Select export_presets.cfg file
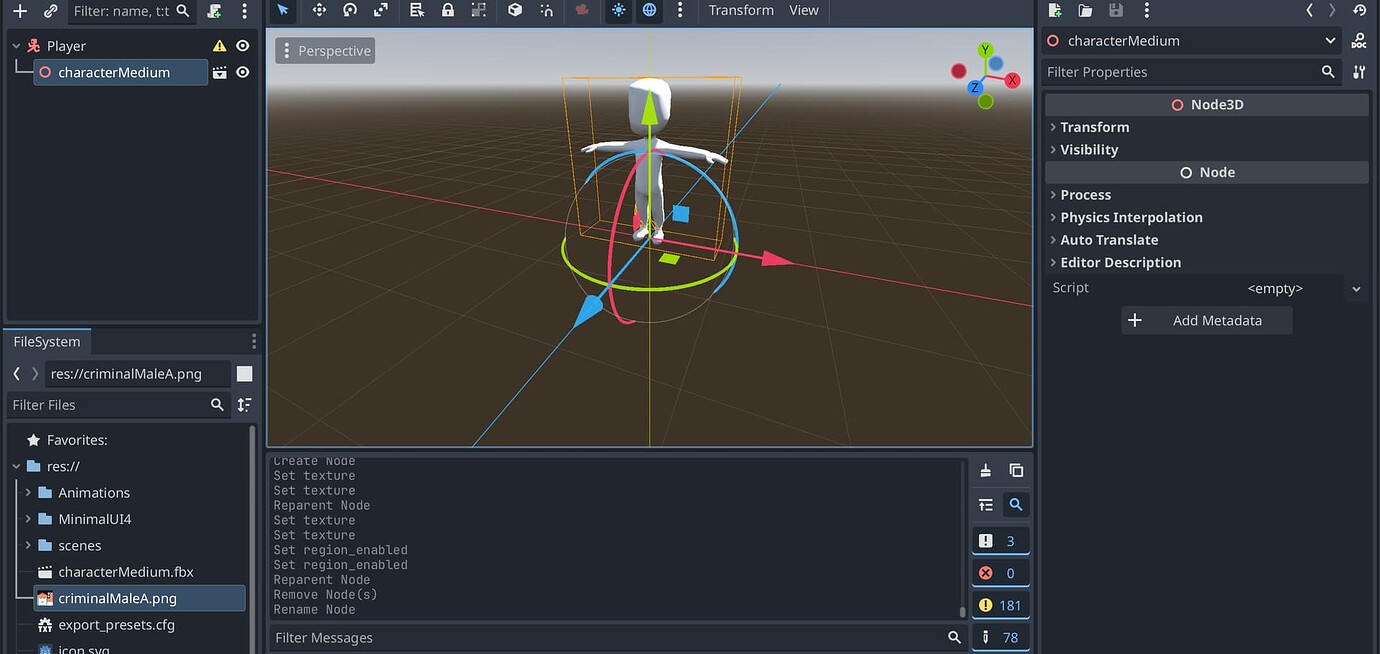This screenshot has width=1380, height=654. [116, 625]
